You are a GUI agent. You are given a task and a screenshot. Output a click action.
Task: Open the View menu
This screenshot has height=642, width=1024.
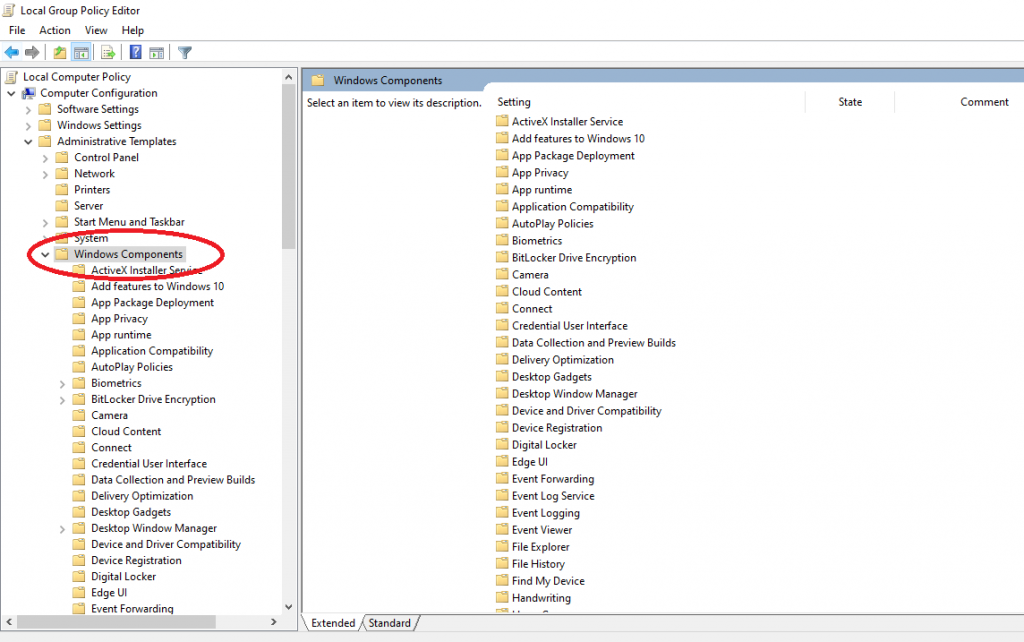point(96,31)
